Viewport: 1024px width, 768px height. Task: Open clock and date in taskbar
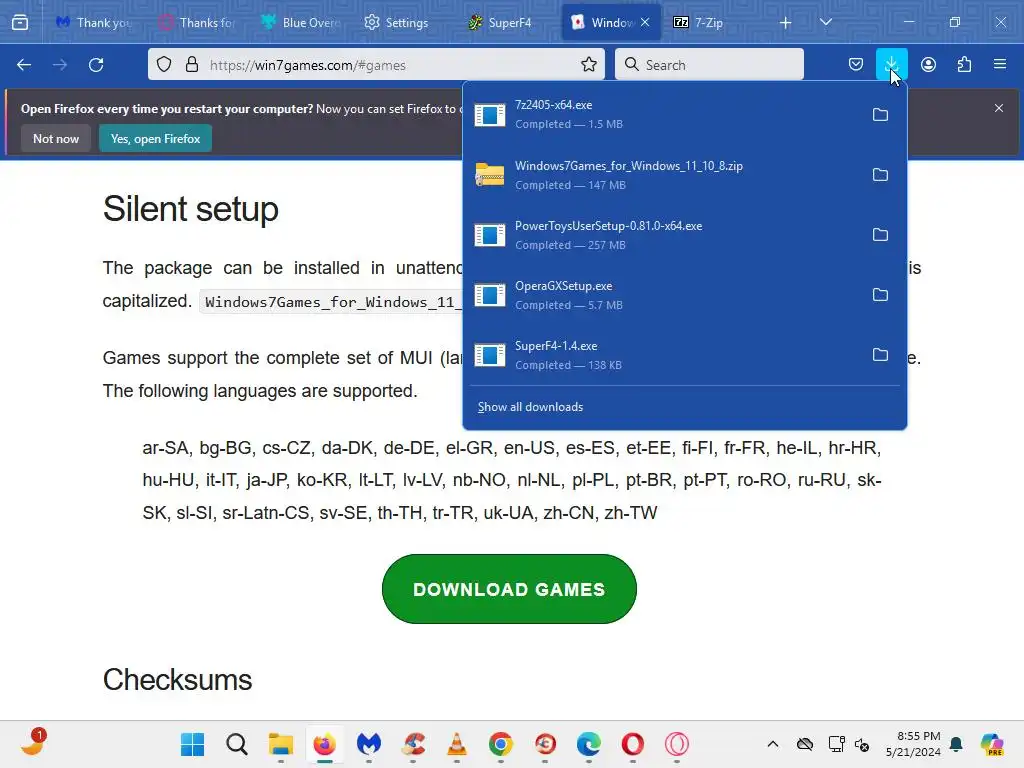point(913,744)
